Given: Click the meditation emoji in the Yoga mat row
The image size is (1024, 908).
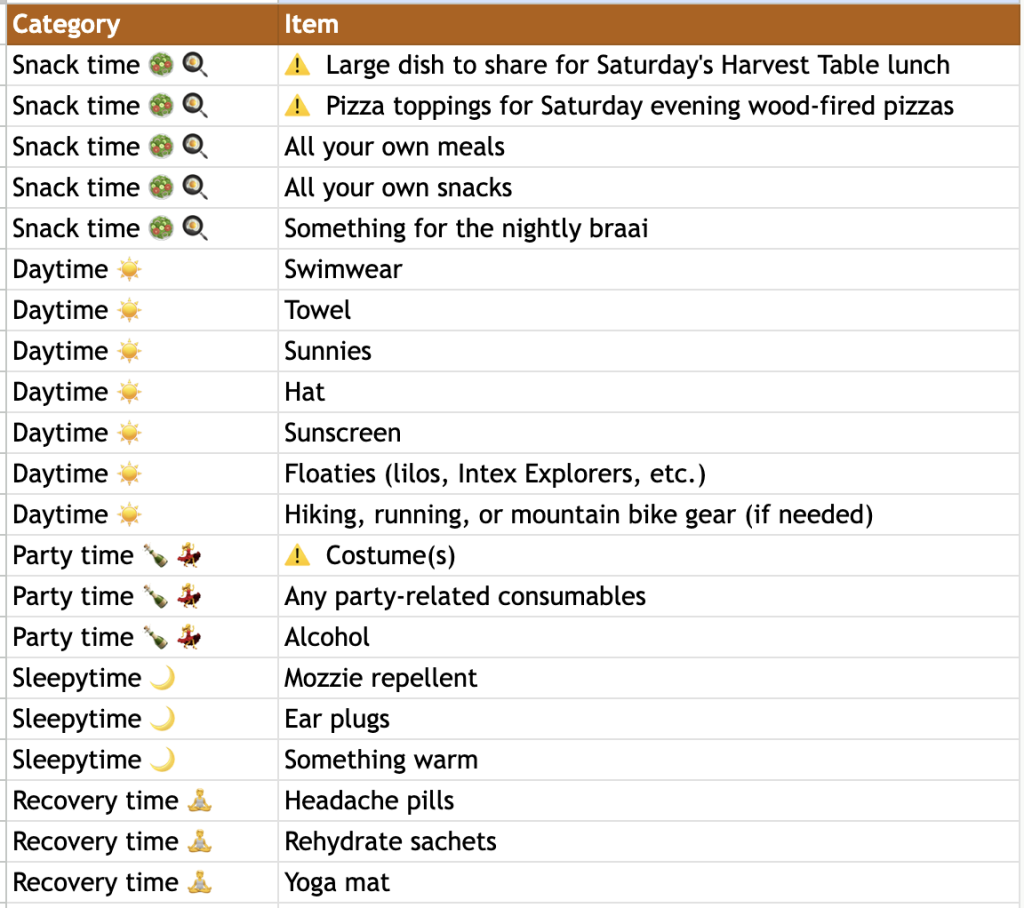Looking at the screenshot, I should click(199, 883).
